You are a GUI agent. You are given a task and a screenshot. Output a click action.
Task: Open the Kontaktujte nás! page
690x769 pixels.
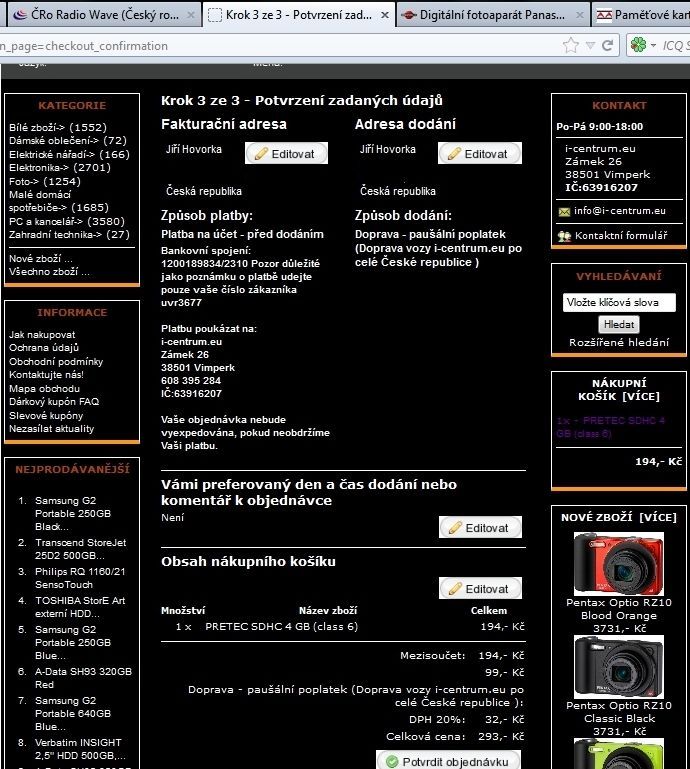[x=46, y=375]
